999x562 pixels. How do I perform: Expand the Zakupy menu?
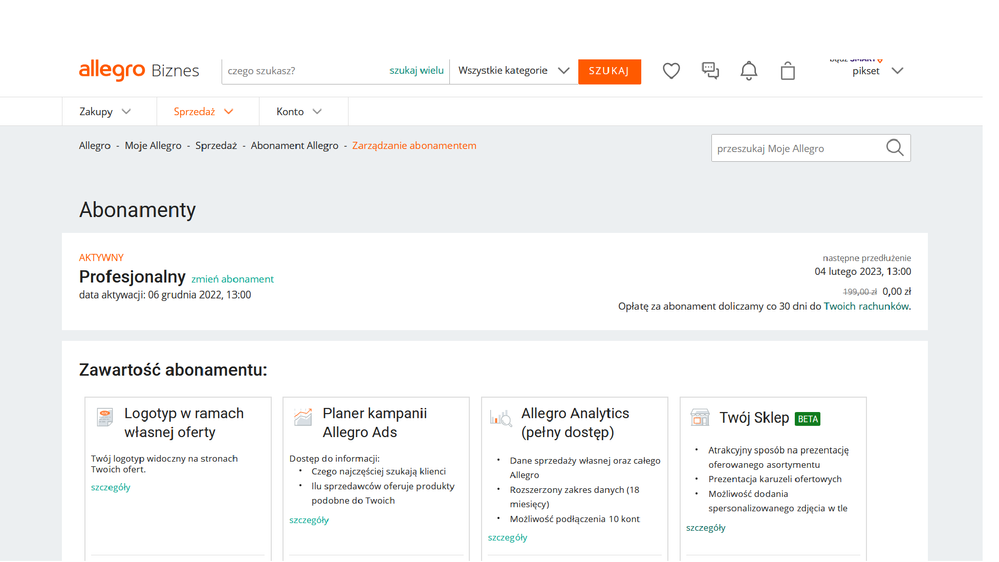point(105,112)
